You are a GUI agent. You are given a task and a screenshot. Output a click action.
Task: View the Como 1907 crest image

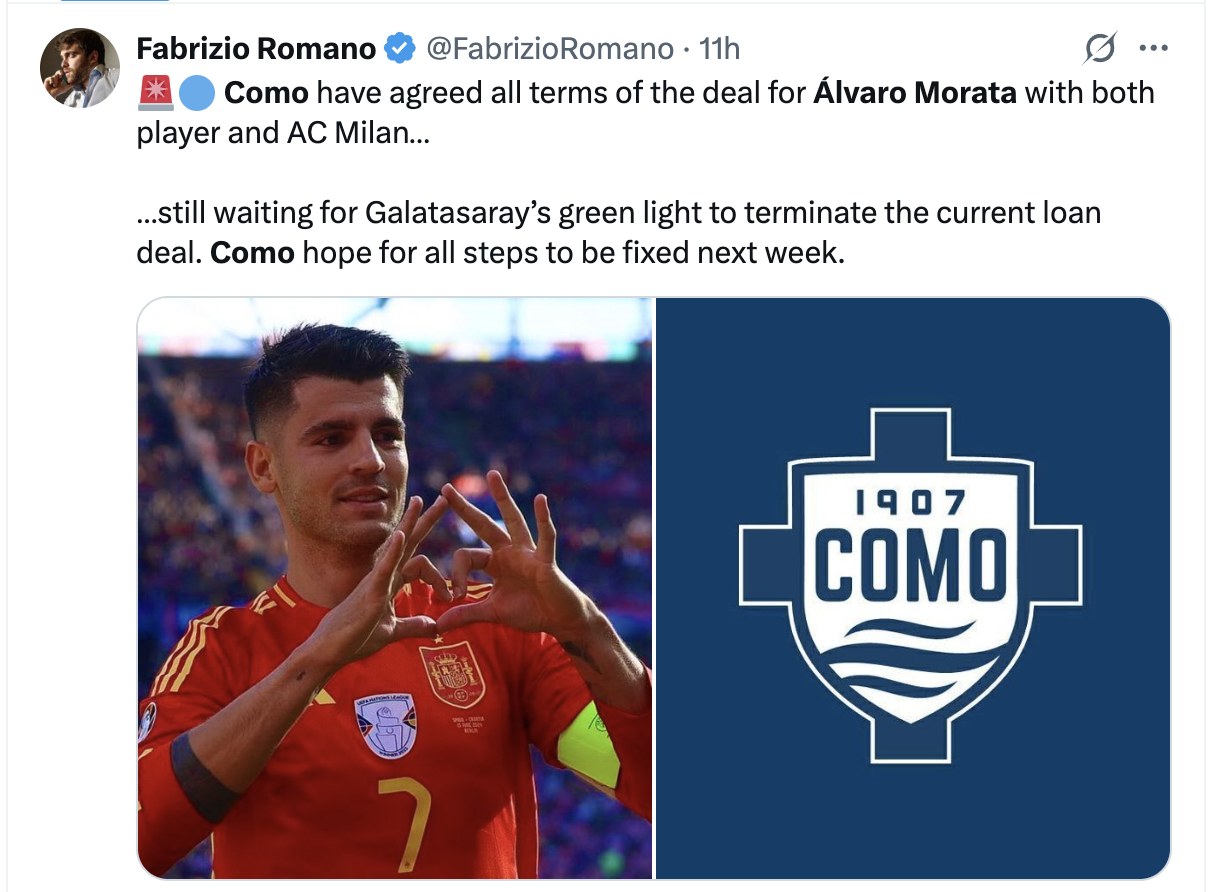[912, 588]
